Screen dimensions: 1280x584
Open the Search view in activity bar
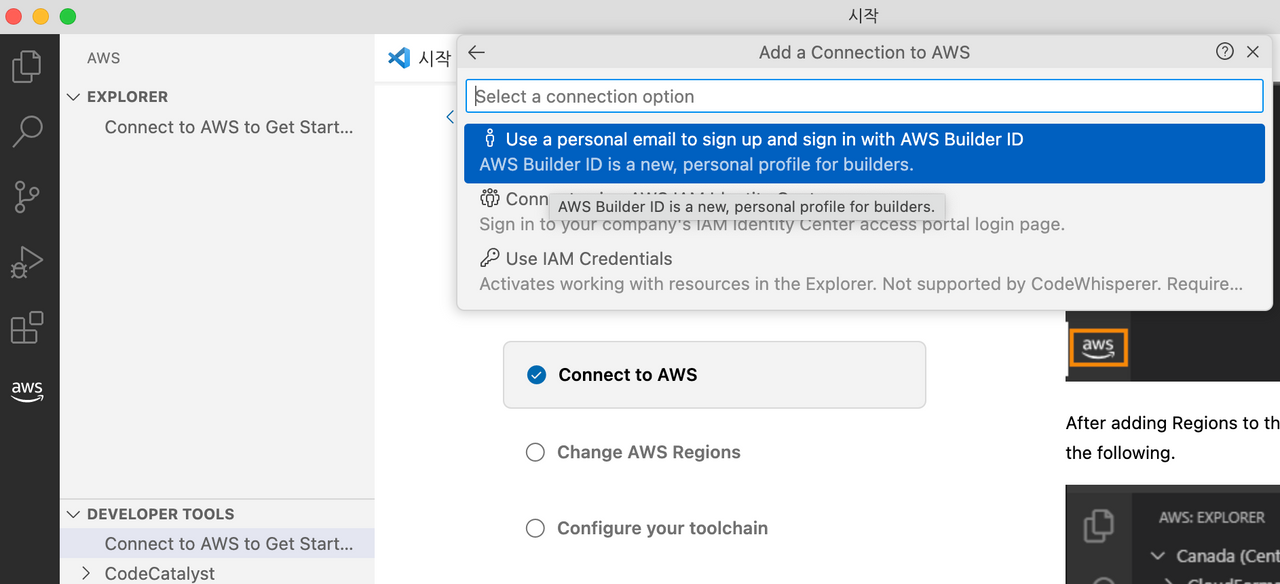click(27, 131)
